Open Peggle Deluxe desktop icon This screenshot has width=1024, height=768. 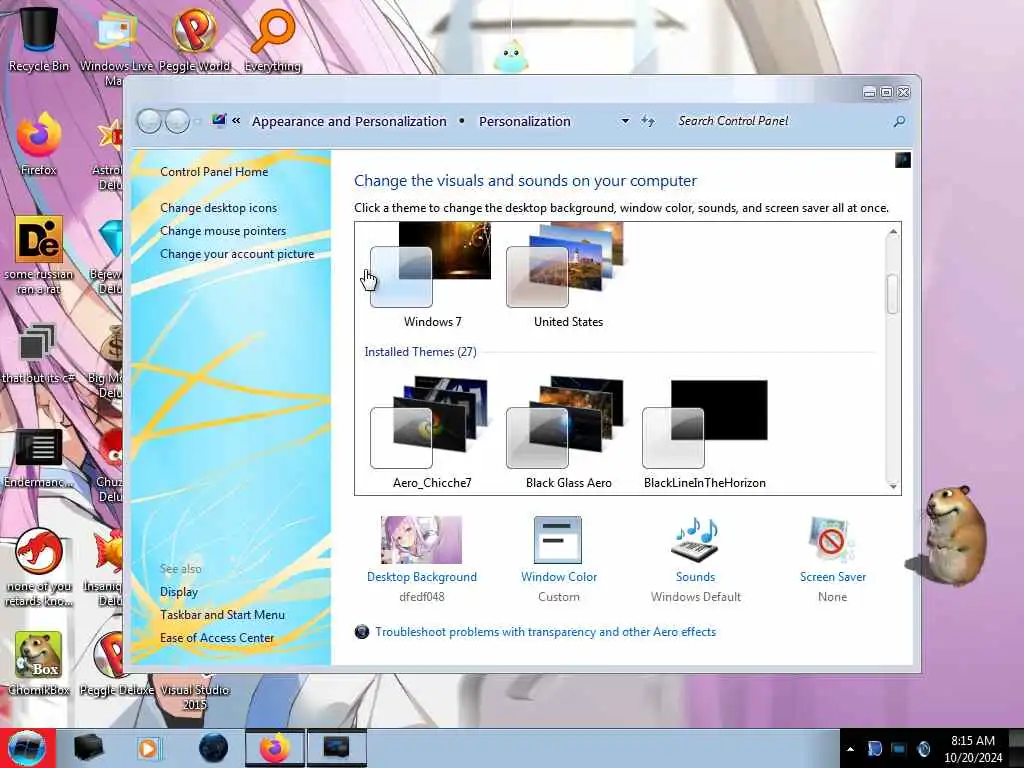tap(116, 663)
